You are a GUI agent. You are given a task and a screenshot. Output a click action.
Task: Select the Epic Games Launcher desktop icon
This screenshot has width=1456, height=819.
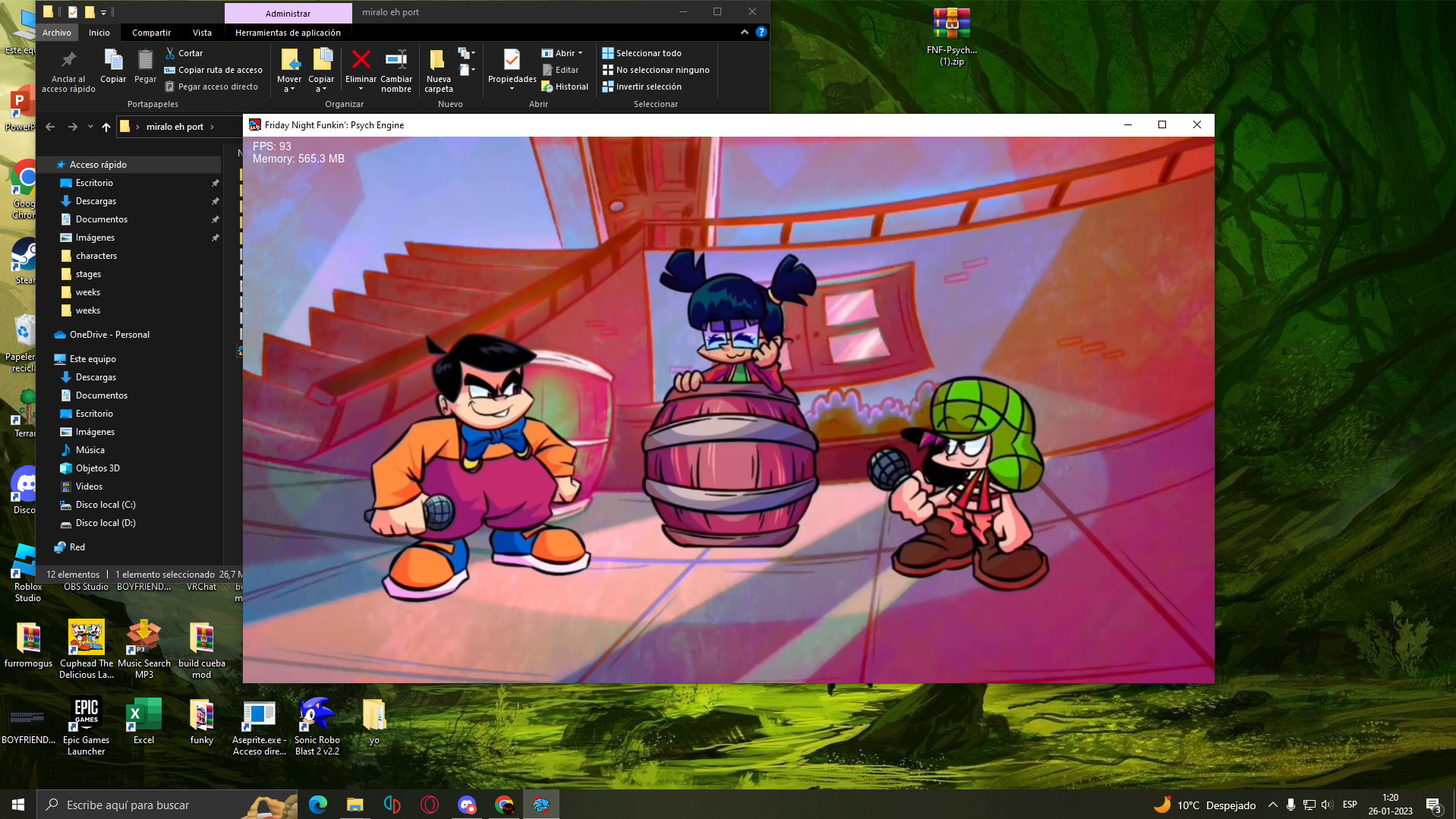(x=86, y=726)
